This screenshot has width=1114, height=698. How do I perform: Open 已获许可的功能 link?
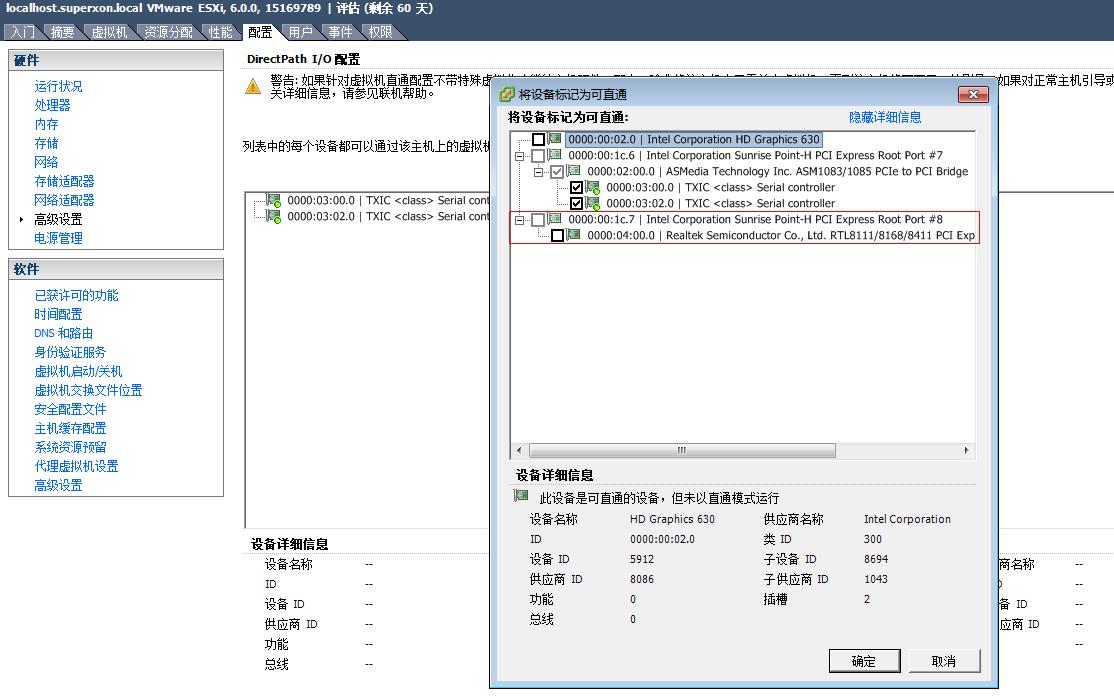tap(76, 295)
